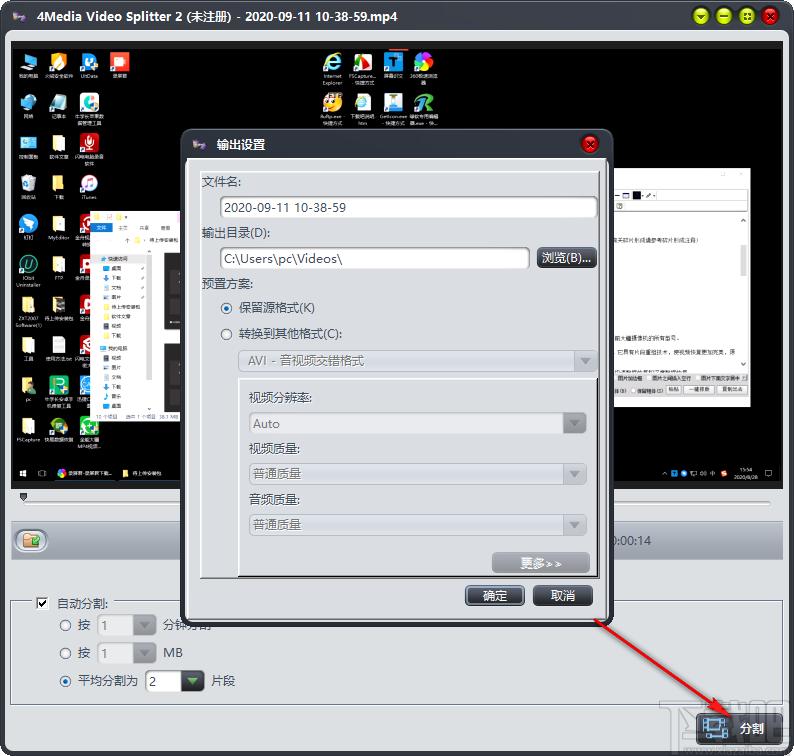Close the 输出设置 dialog with red X

coord(589,145)
